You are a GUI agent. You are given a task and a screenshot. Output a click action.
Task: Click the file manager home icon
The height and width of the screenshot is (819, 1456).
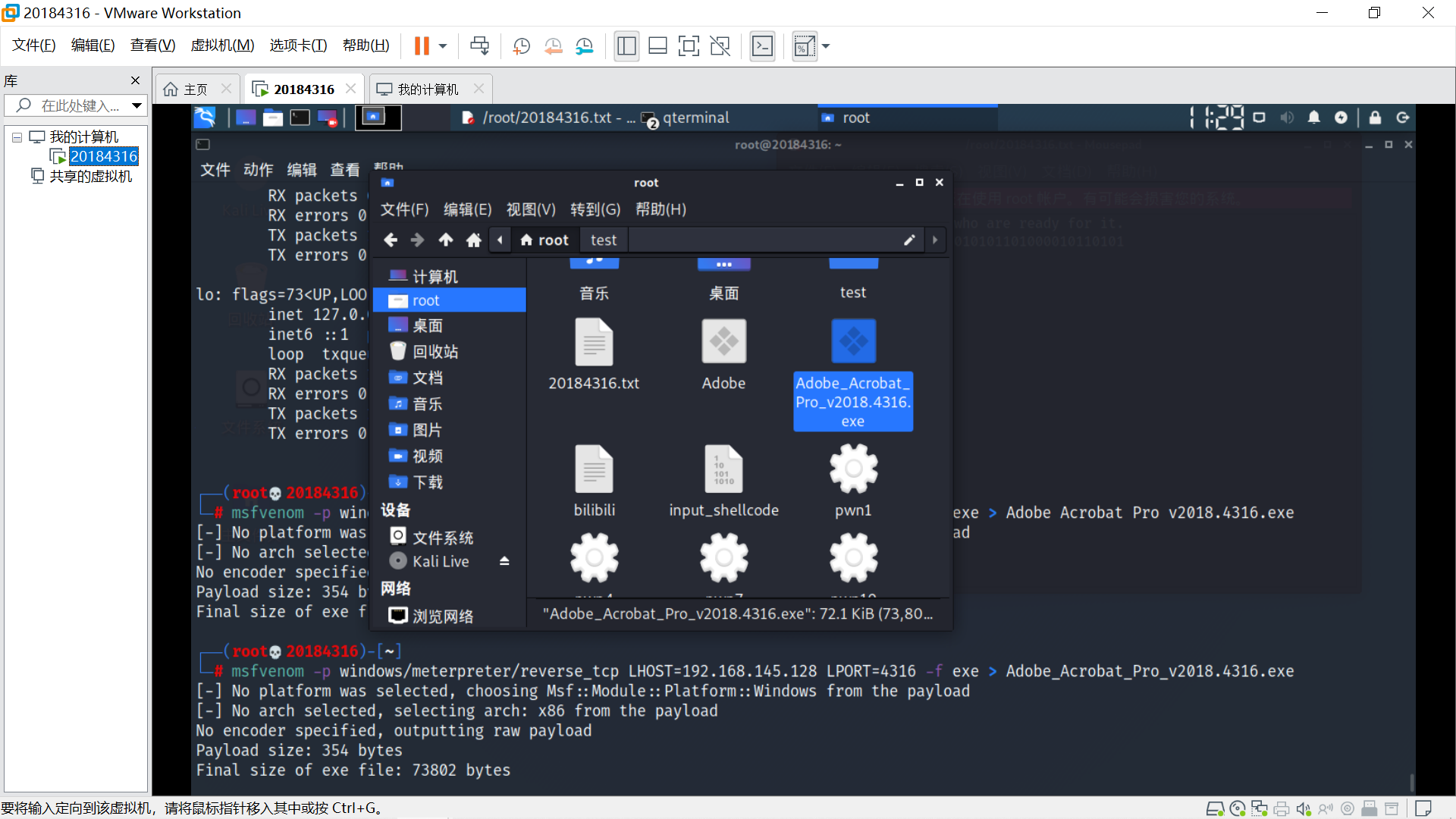474,240
